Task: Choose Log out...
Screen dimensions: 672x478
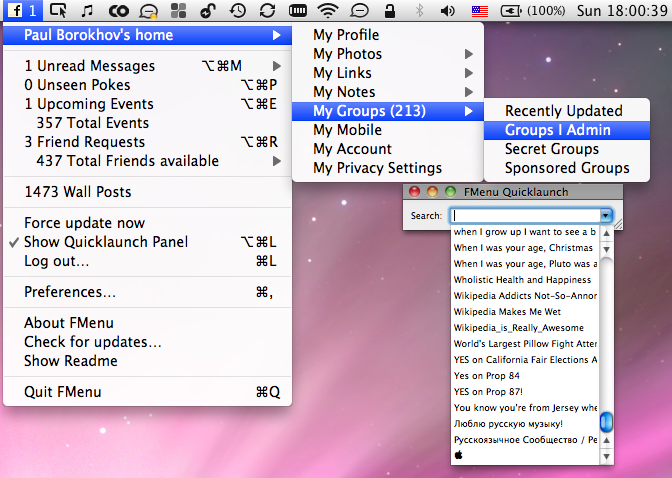Action: pos(147,261)
